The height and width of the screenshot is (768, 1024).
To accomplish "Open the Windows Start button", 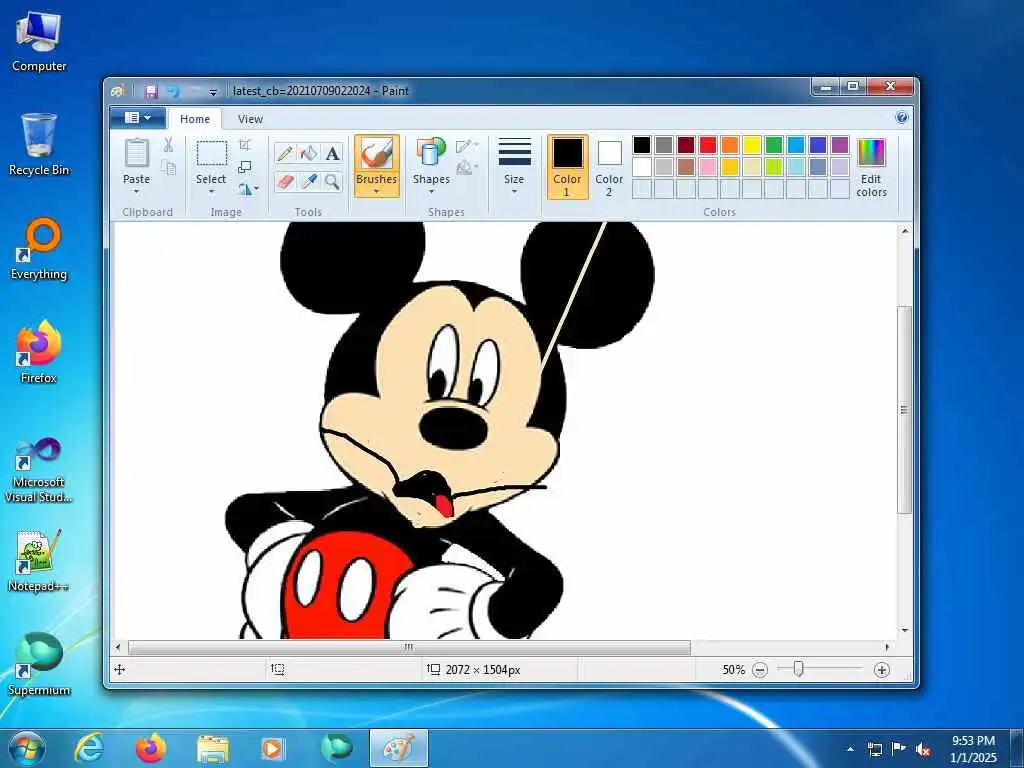I will tap(27, 748).
